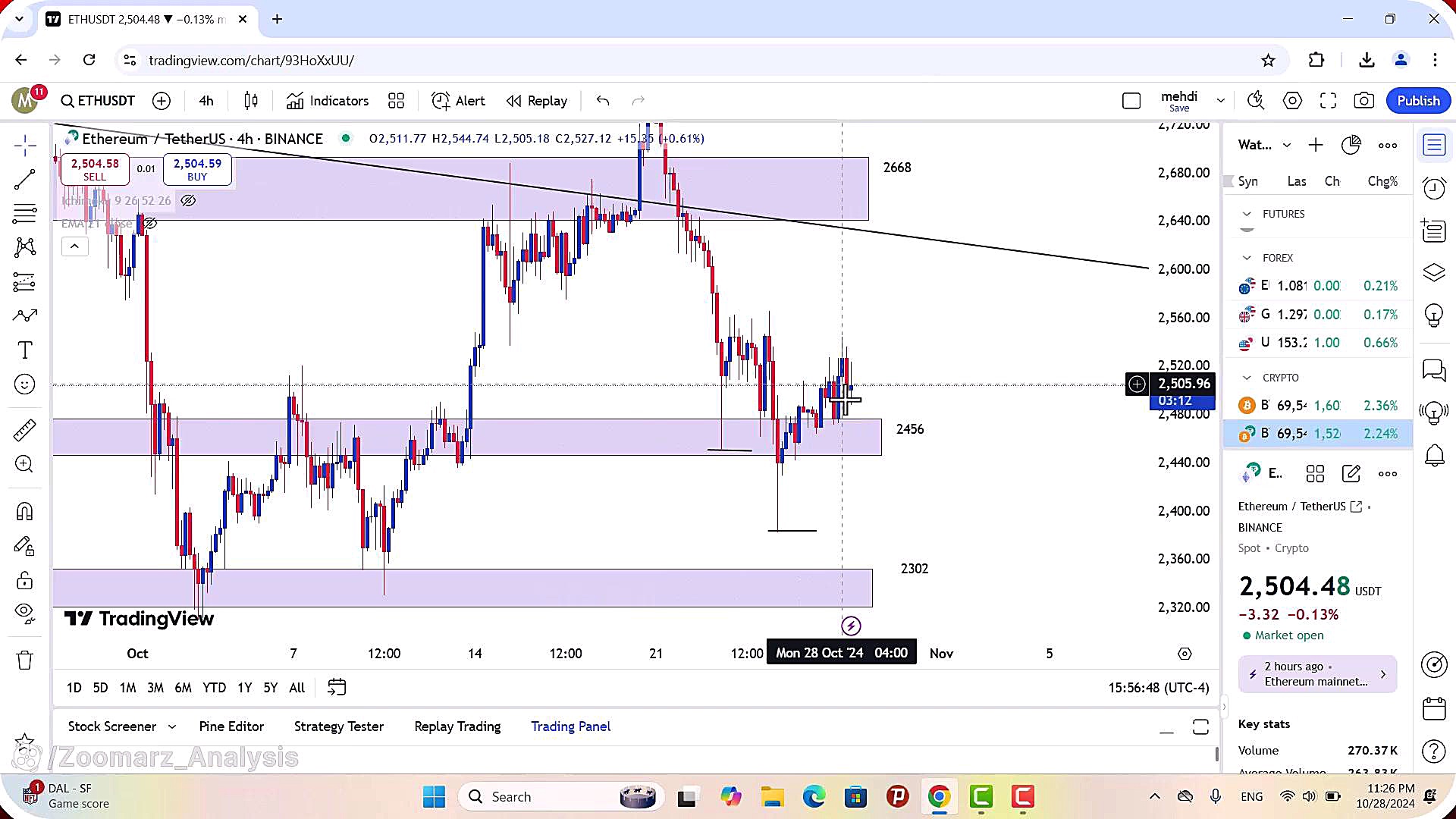Open the ETHUSDT symbol search

coord(98,101)
